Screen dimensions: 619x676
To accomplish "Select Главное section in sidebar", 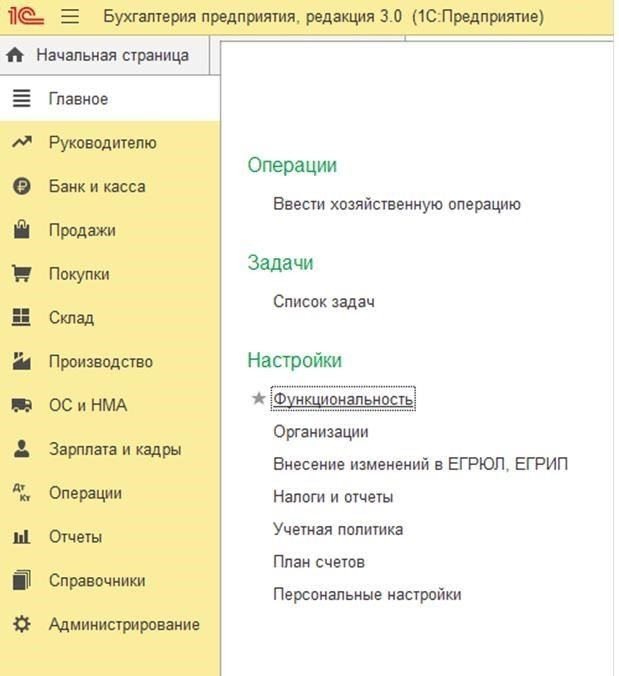I will (78, 99).
